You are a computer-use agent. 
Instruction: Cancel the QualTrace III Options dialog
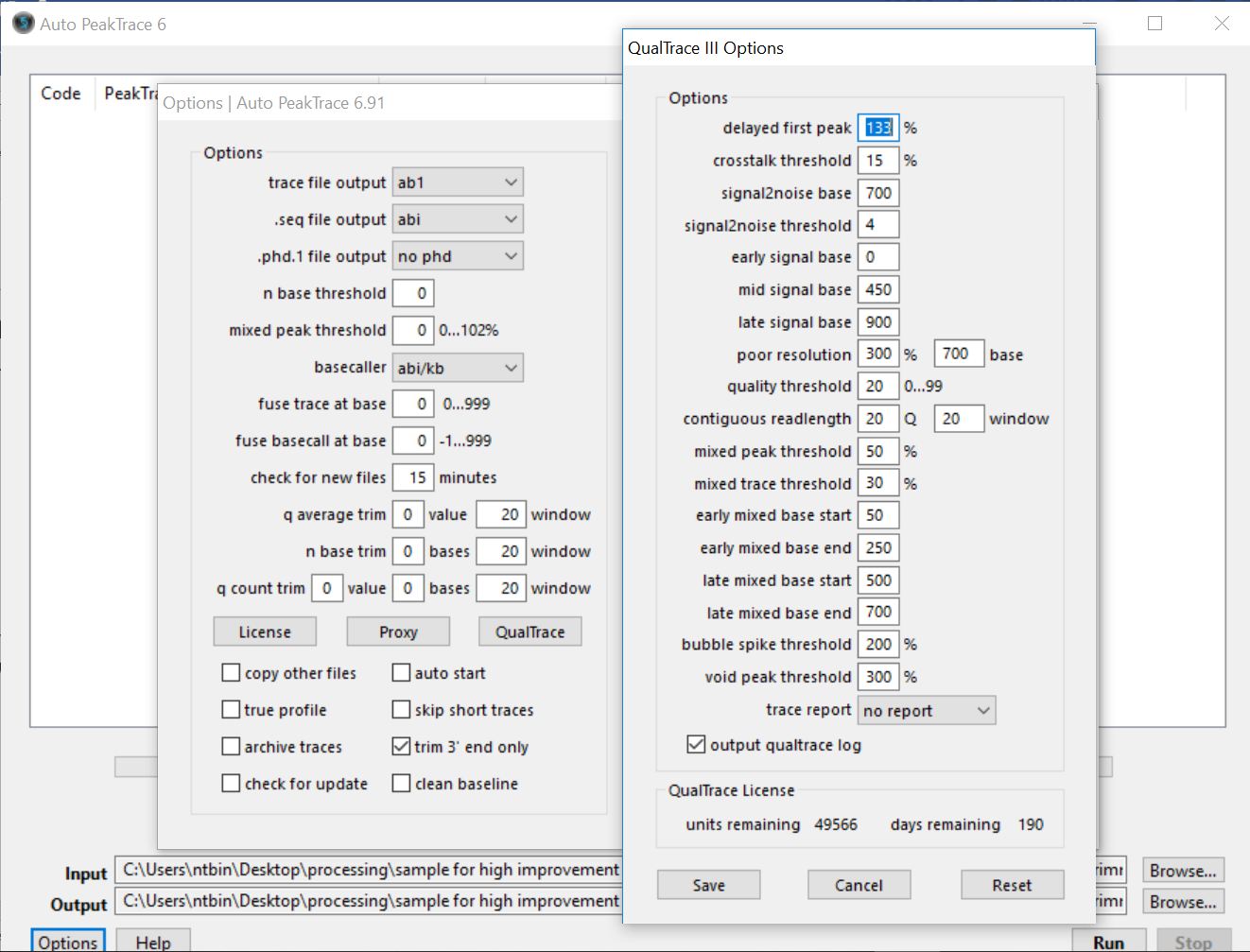point(859,886)
